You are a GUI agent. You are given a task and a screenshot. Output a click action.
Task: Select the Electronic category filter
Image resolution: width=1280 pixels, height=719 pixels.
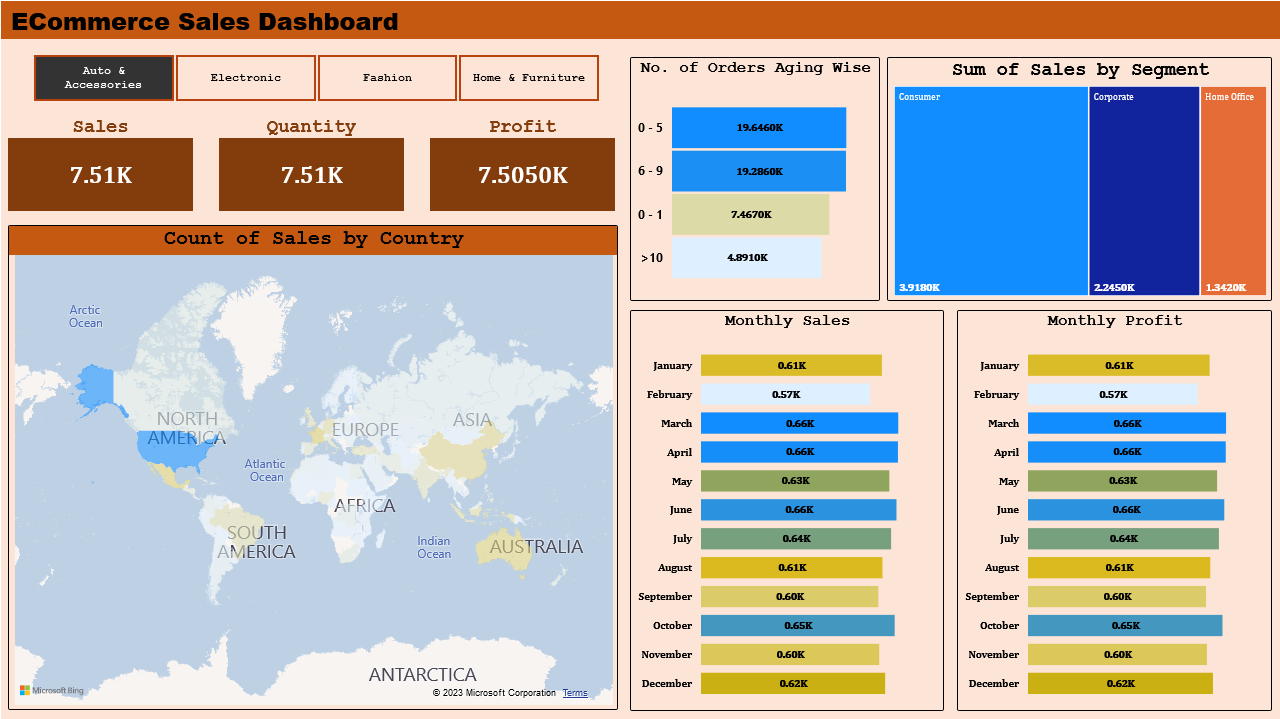click(246, 78)
